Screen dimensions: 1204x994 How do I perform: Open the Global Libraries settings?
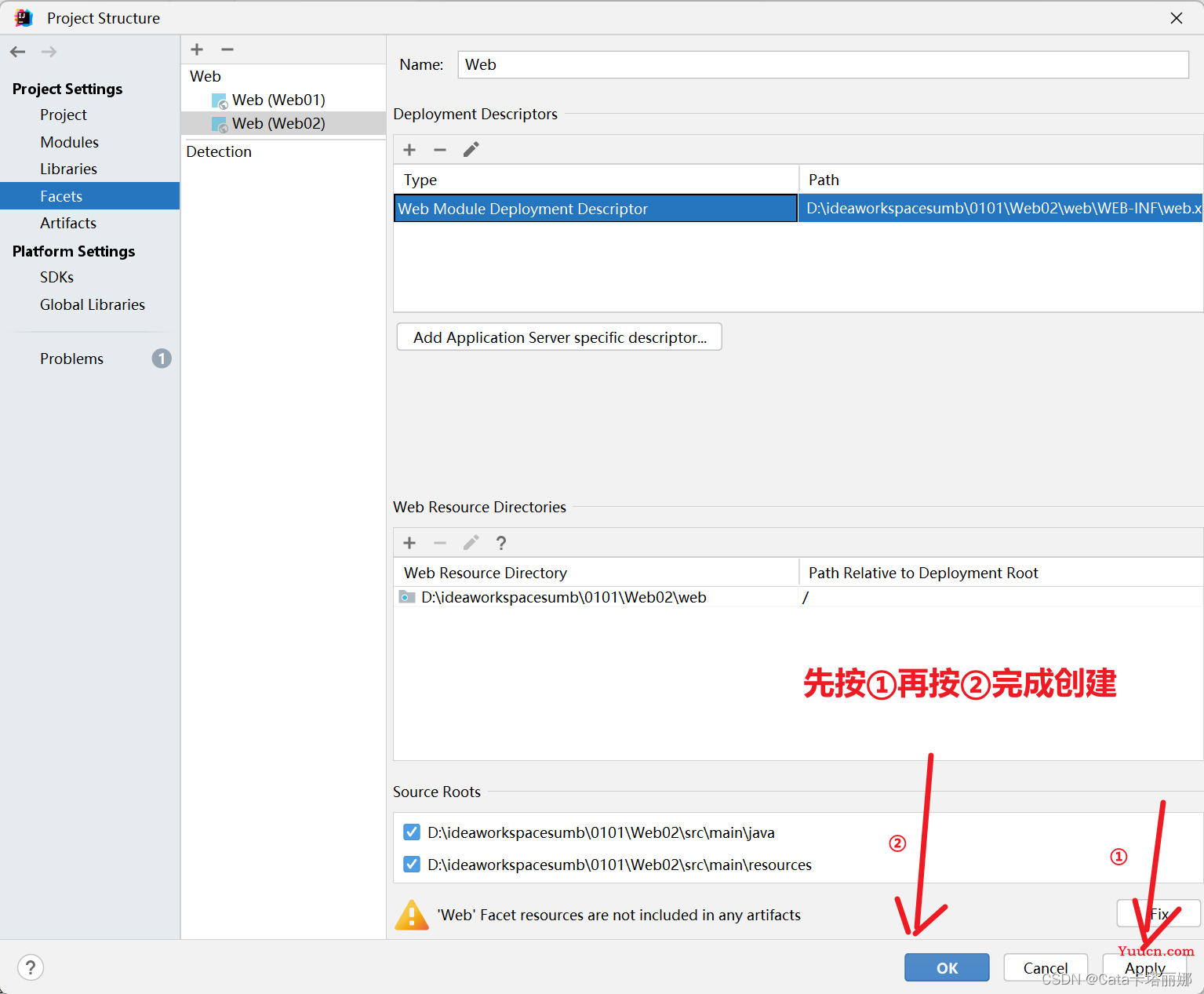point(93,304)
